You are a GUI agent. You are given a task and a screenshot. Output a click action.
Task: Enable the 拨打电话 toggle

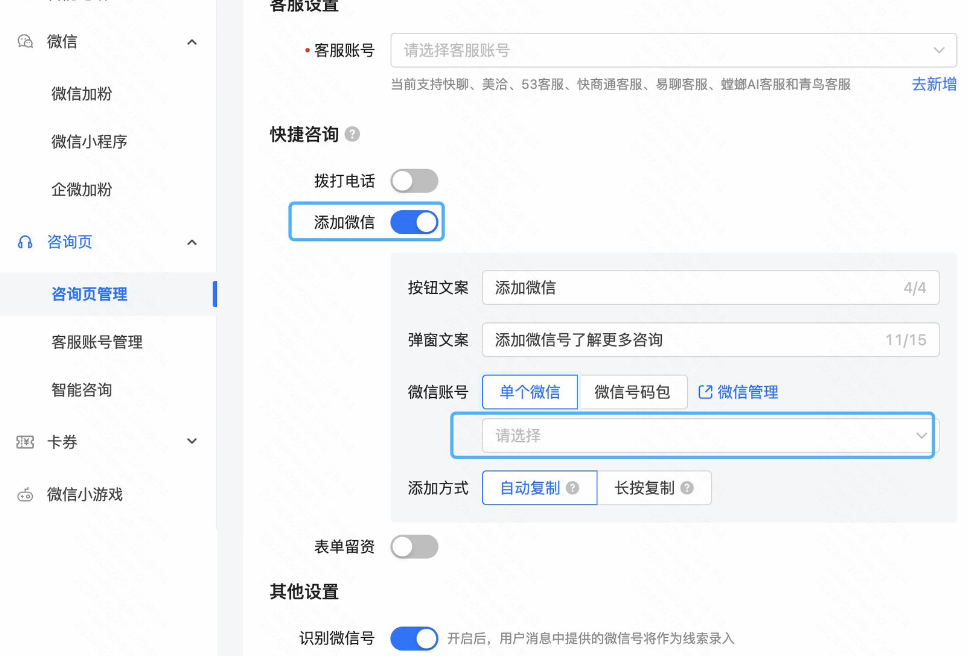(414, 180)
